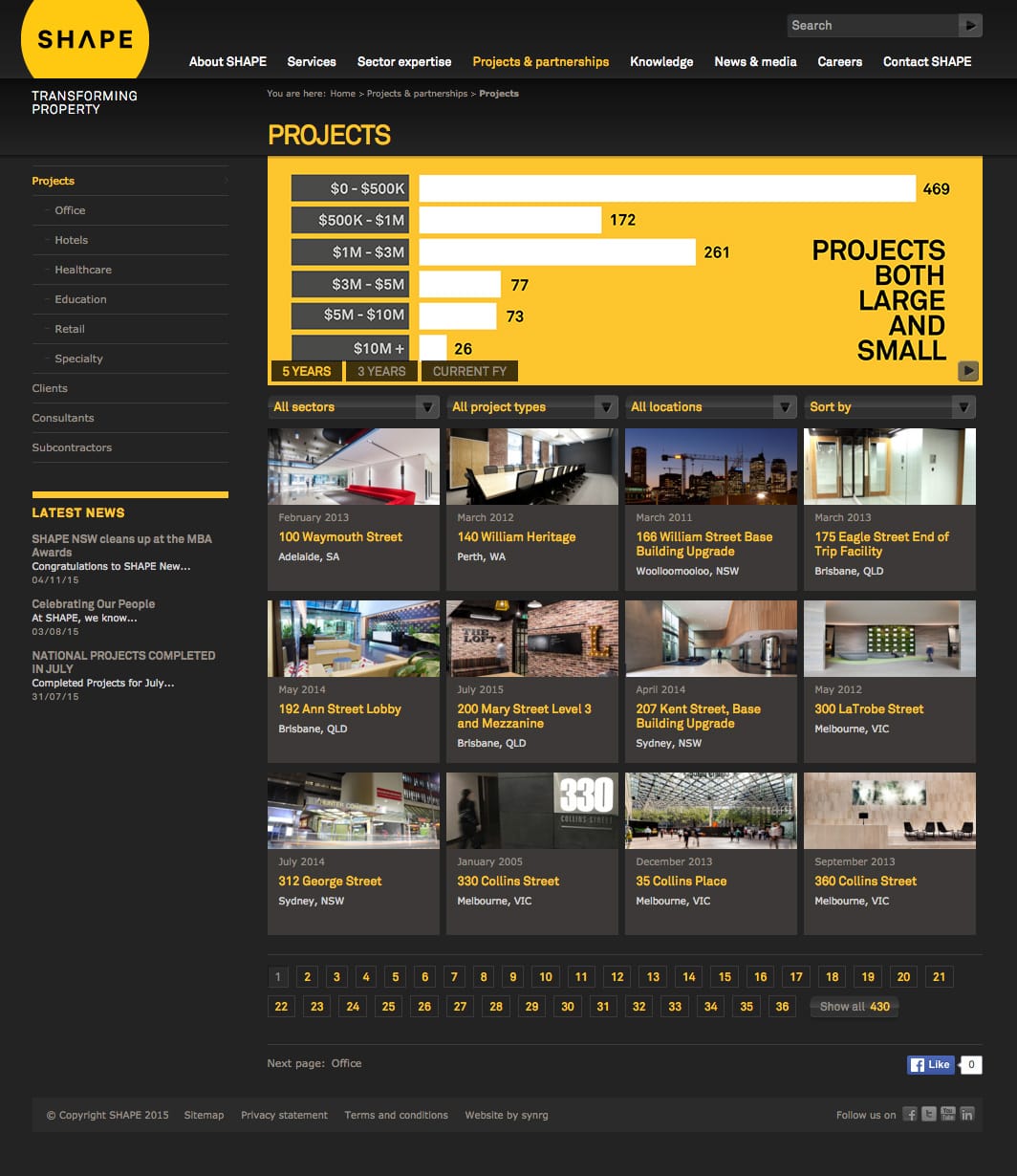Click the SHAPE logo

(x=85, y=39)
